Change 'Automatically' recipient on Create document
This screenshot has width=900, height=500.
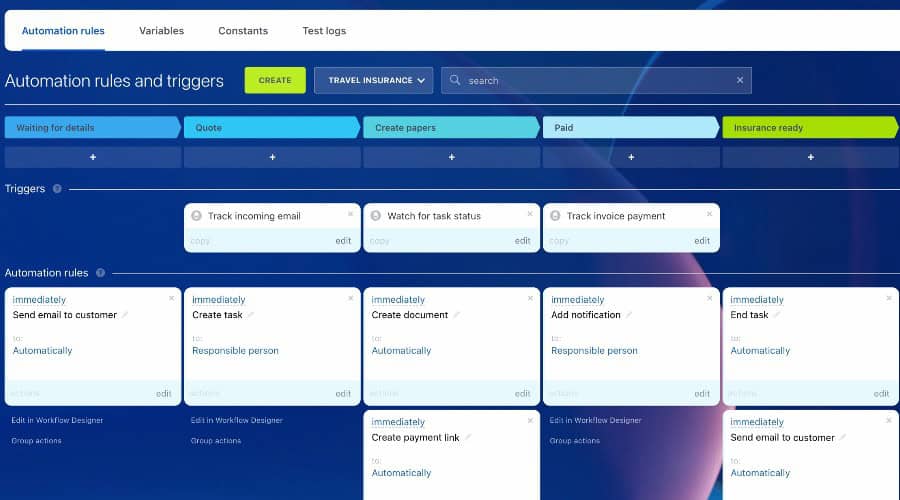(401, 350)
